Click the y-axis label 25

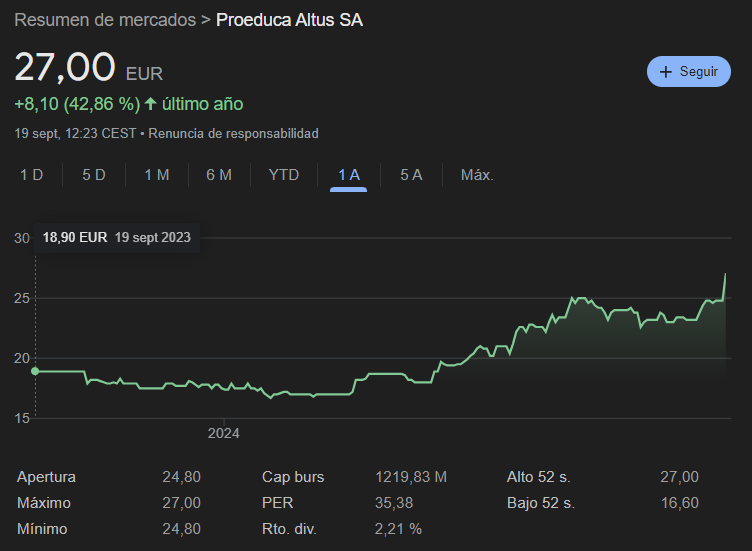(x=22, y=298)
